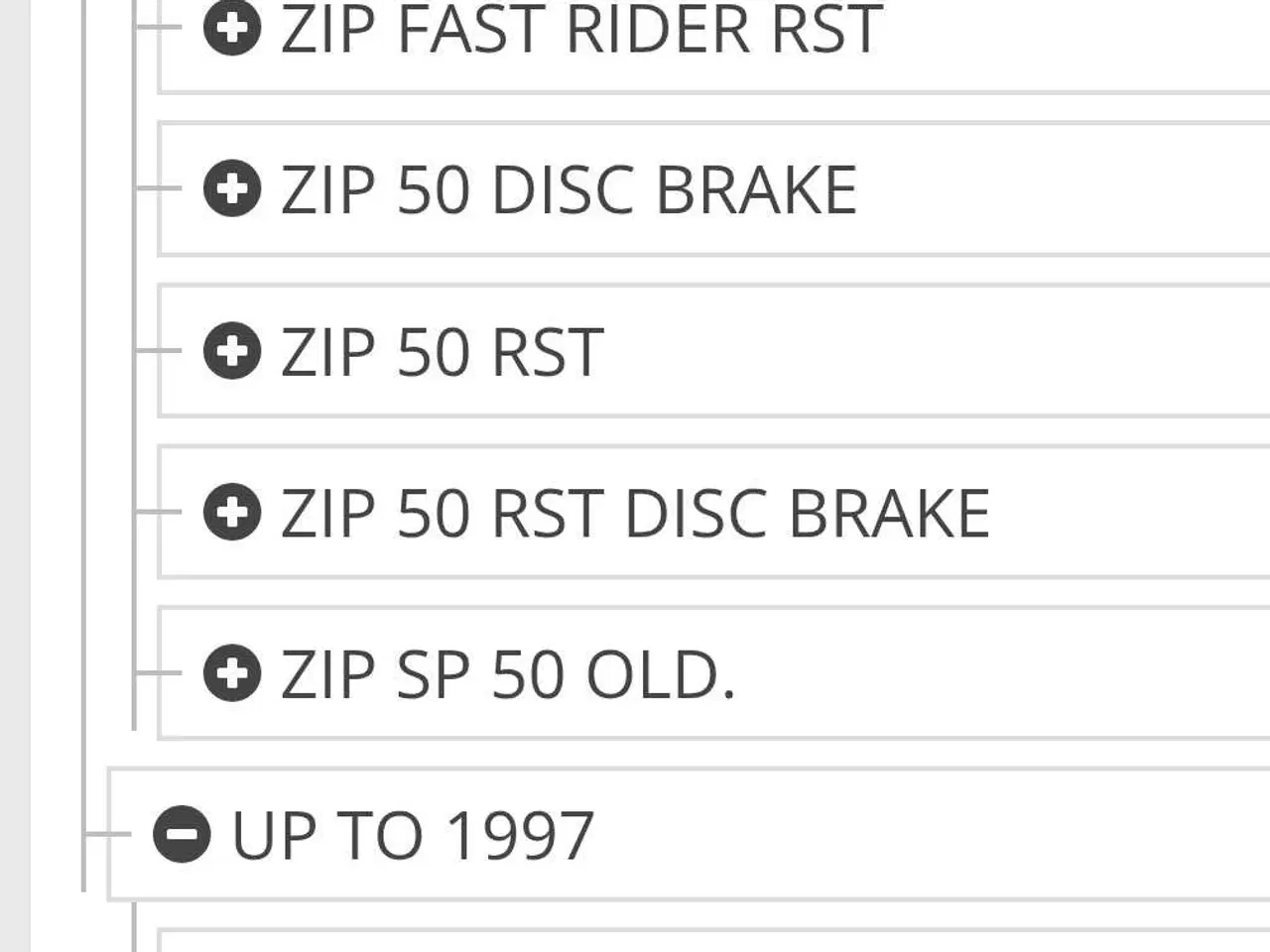Click the gray page margin at far left

[14, 476]
